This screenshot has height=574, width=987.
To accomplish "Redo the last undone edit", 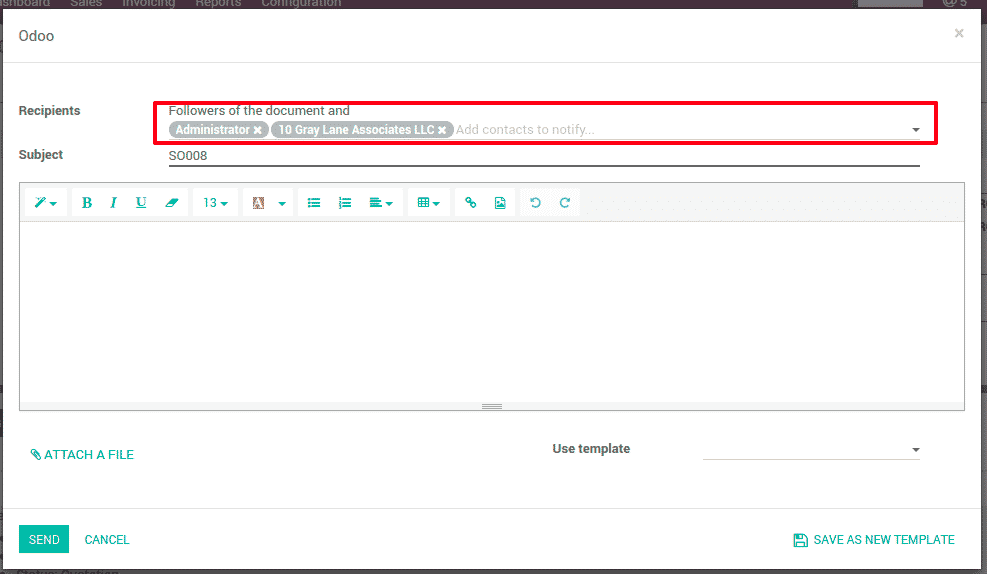I will pos(565,203).
